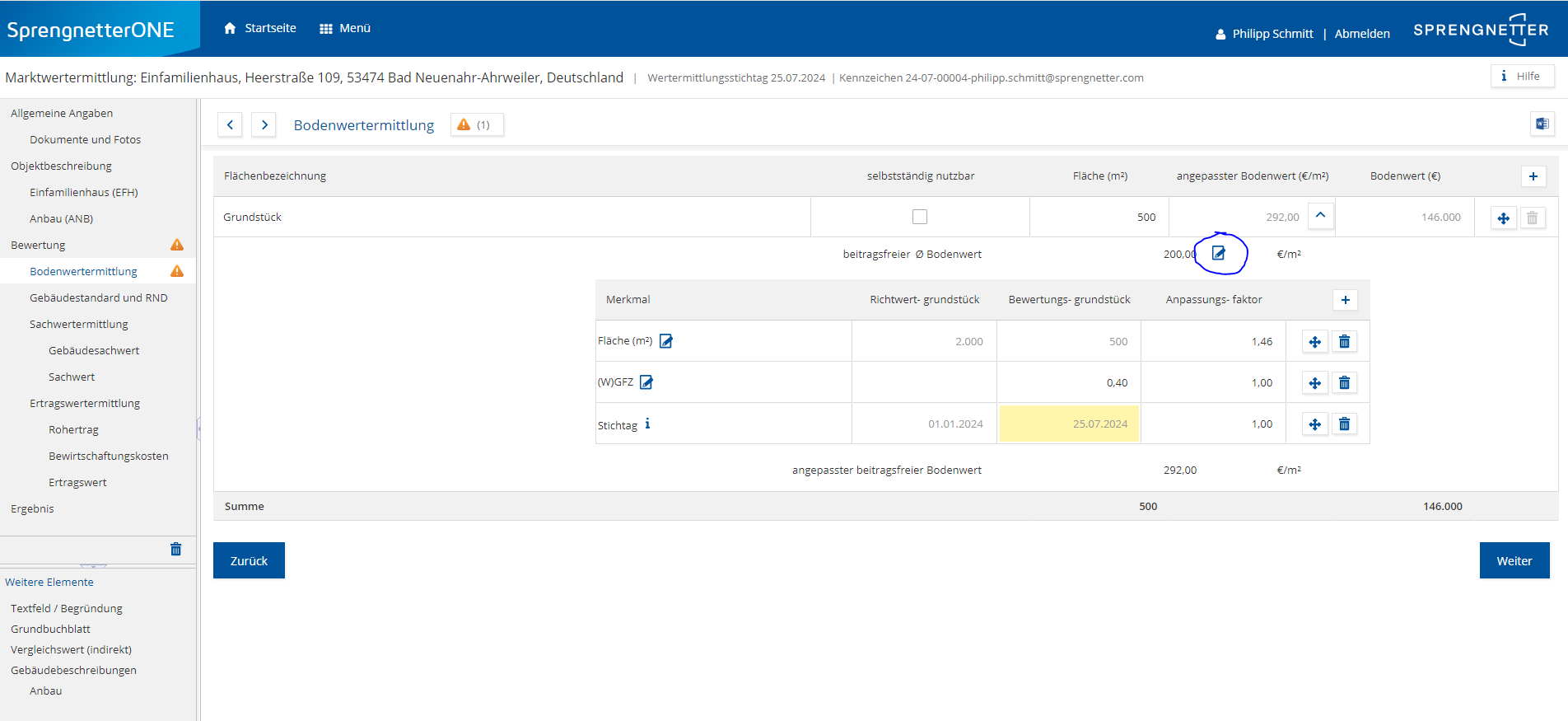Open the warning indicator showing (1)
The height and width of the screenshot is (721, 1568).
tap(476, 124)
